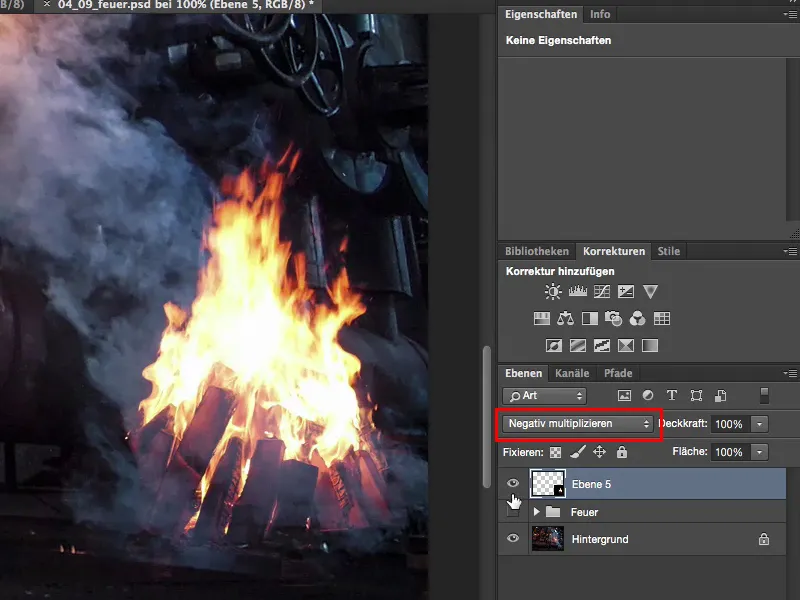Switch to the Kanäle tab
Viewport: 800px width, 600px height.
click(x=572, y=373)
